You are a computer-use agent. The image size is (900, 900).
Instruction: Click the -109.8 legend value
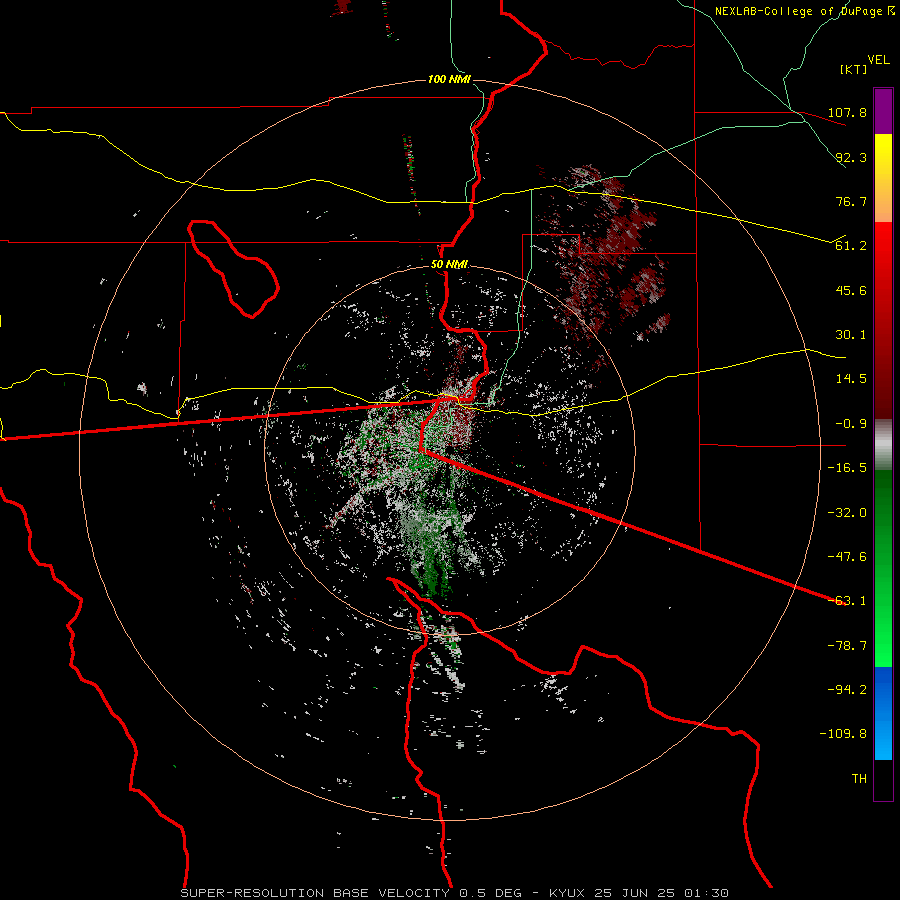pos(843,734)
